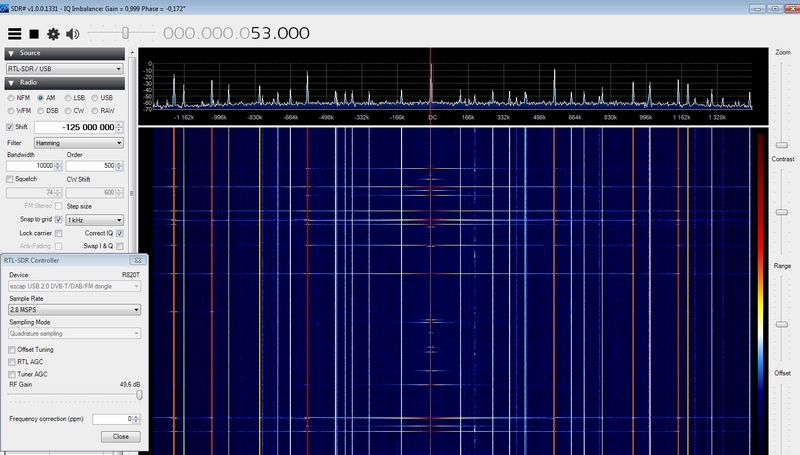Select LSB demodulation mode
Viewport: 800px width, 455px height.
click(x=67, y=97)
